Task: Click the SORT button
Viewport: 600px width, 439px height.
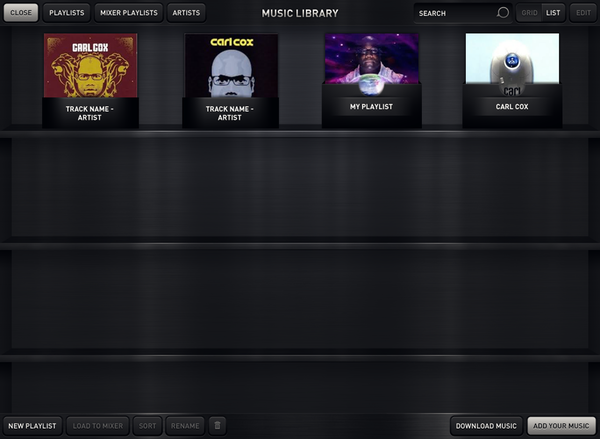Action: 147,426
